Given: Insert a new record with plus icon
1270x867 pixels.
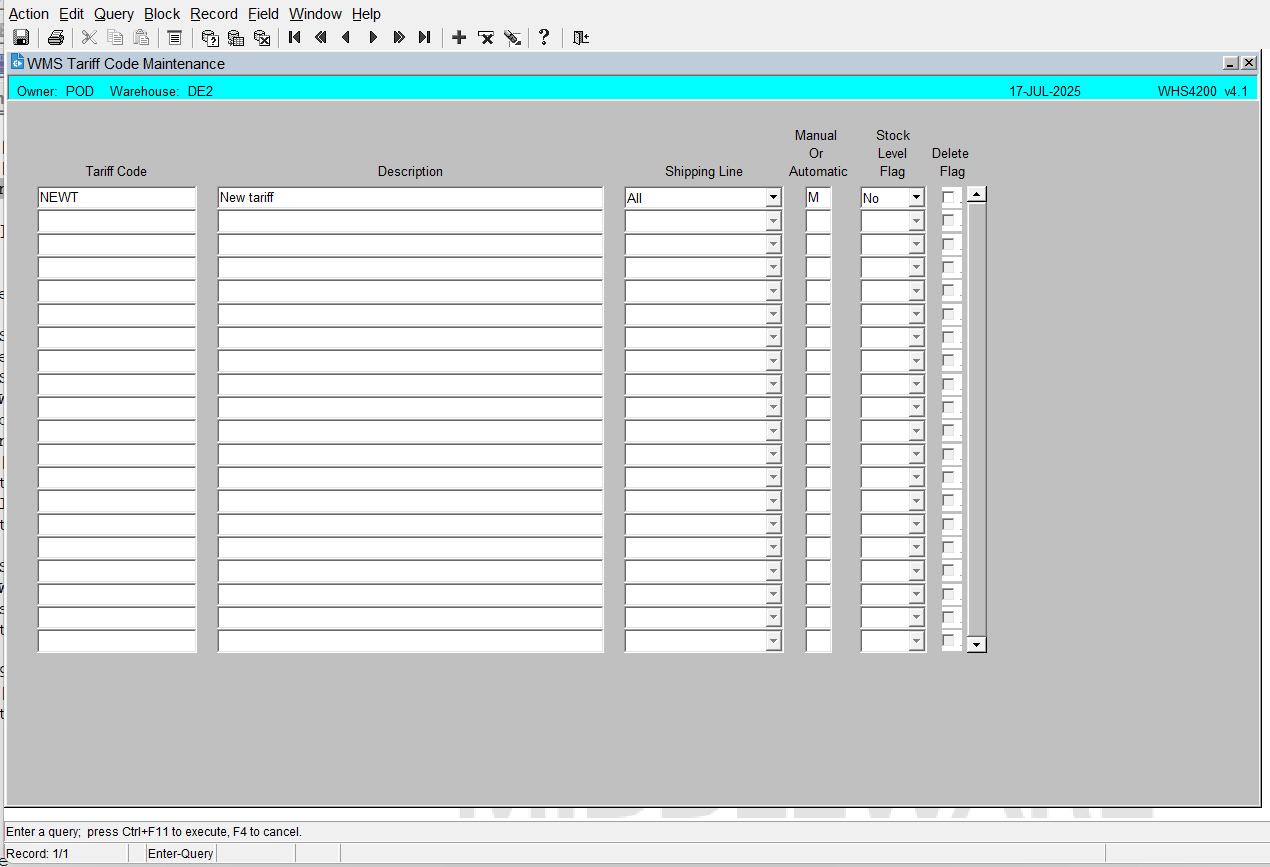Looking at the screenshot, I should (459, 38).
